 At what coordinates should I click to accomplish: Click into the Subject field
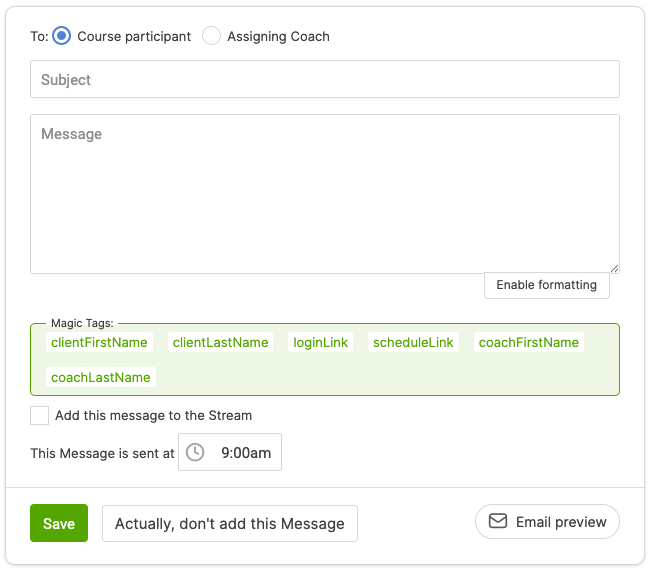(325, 79)
